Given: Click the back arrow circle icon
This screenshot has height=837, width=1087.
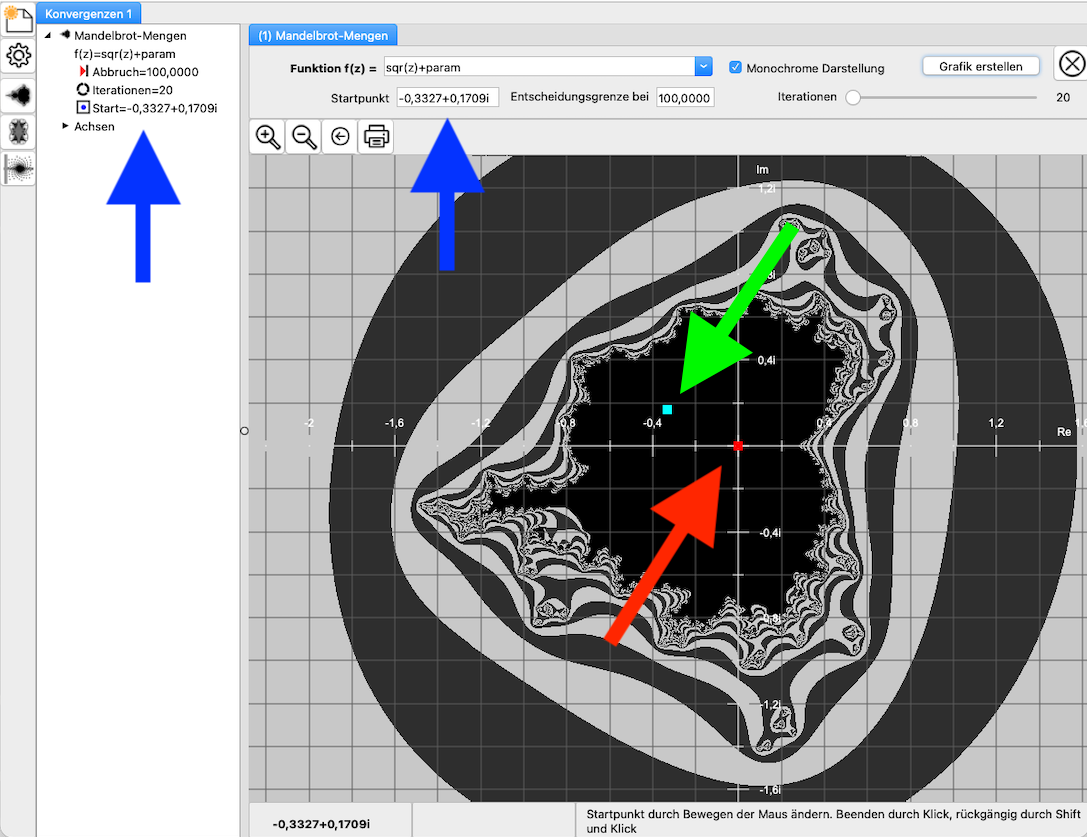Looking at the screenshot, I should pyautogui.click(x=340, y=137).
